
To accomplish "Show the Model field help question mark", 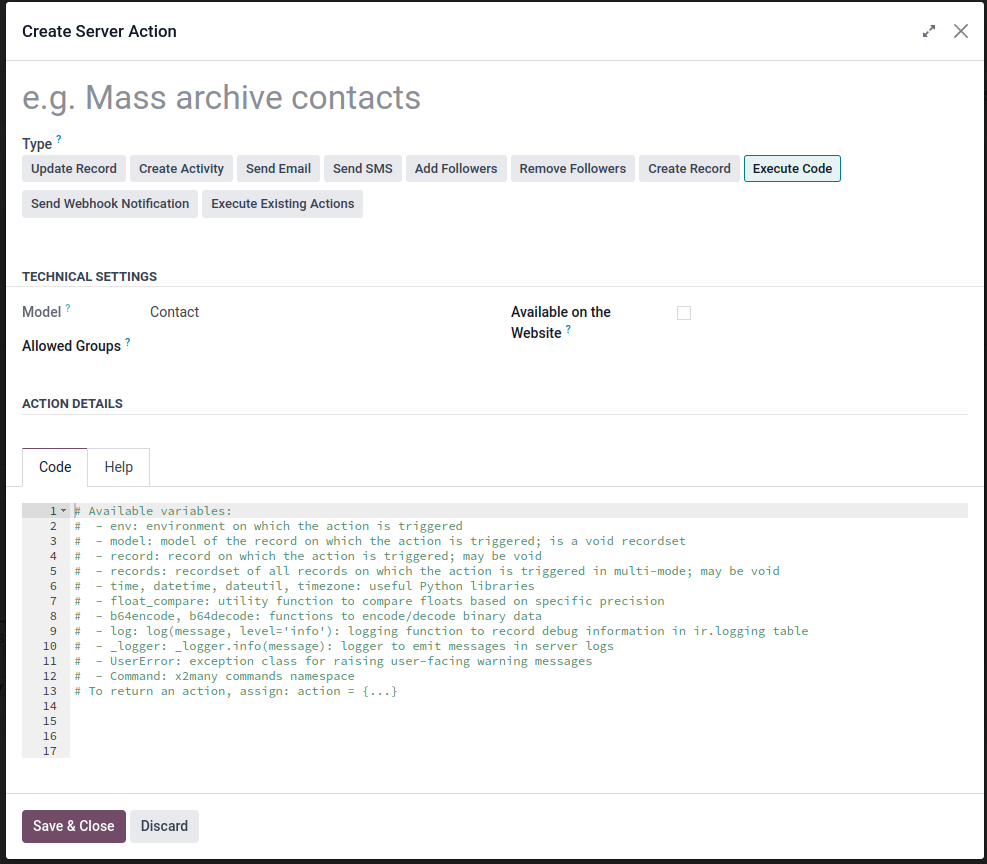I will click(x=68, y=308).
